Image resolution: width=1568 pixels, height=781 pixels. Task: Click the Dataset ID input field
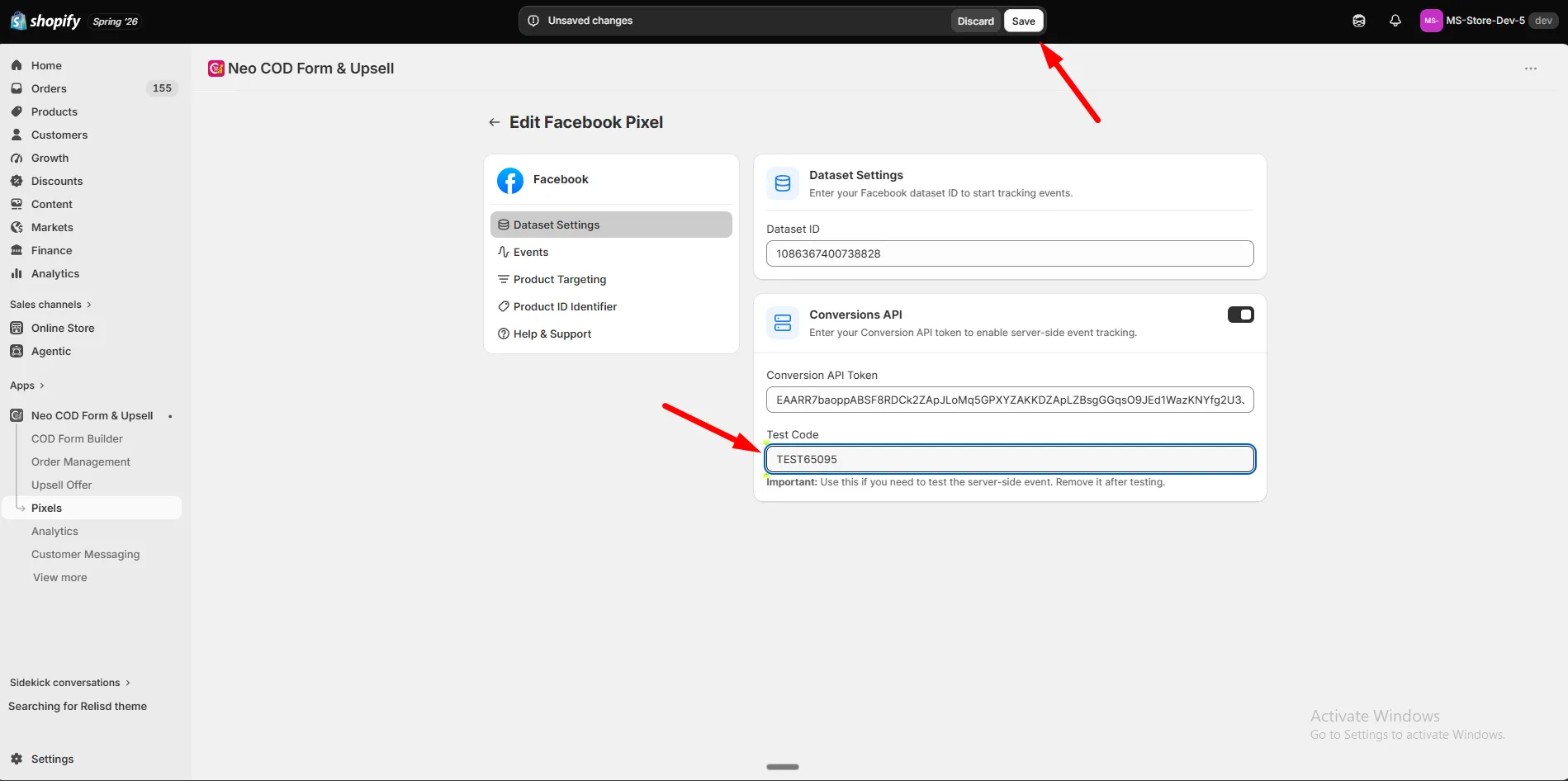(x=1010, y=253)
